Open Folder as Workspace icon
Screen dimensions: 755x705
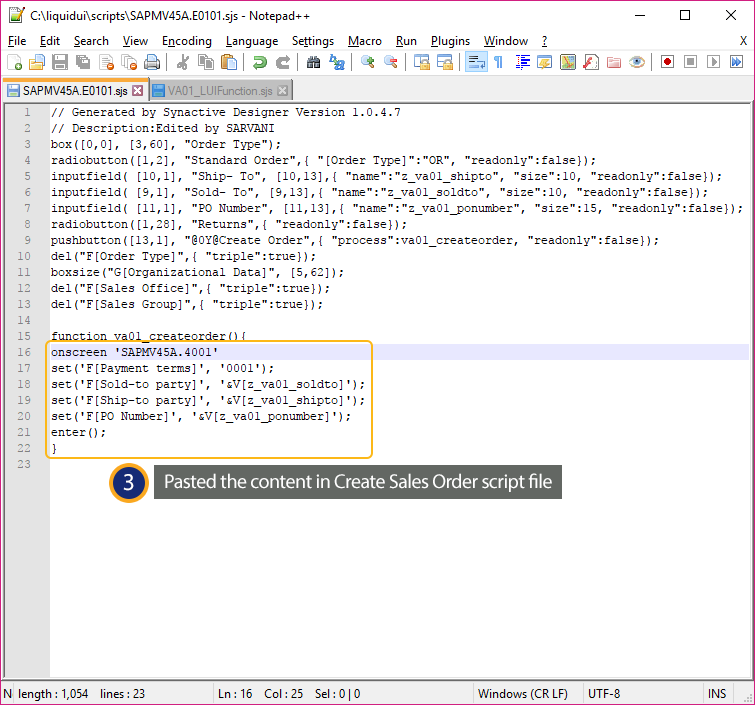613,62
